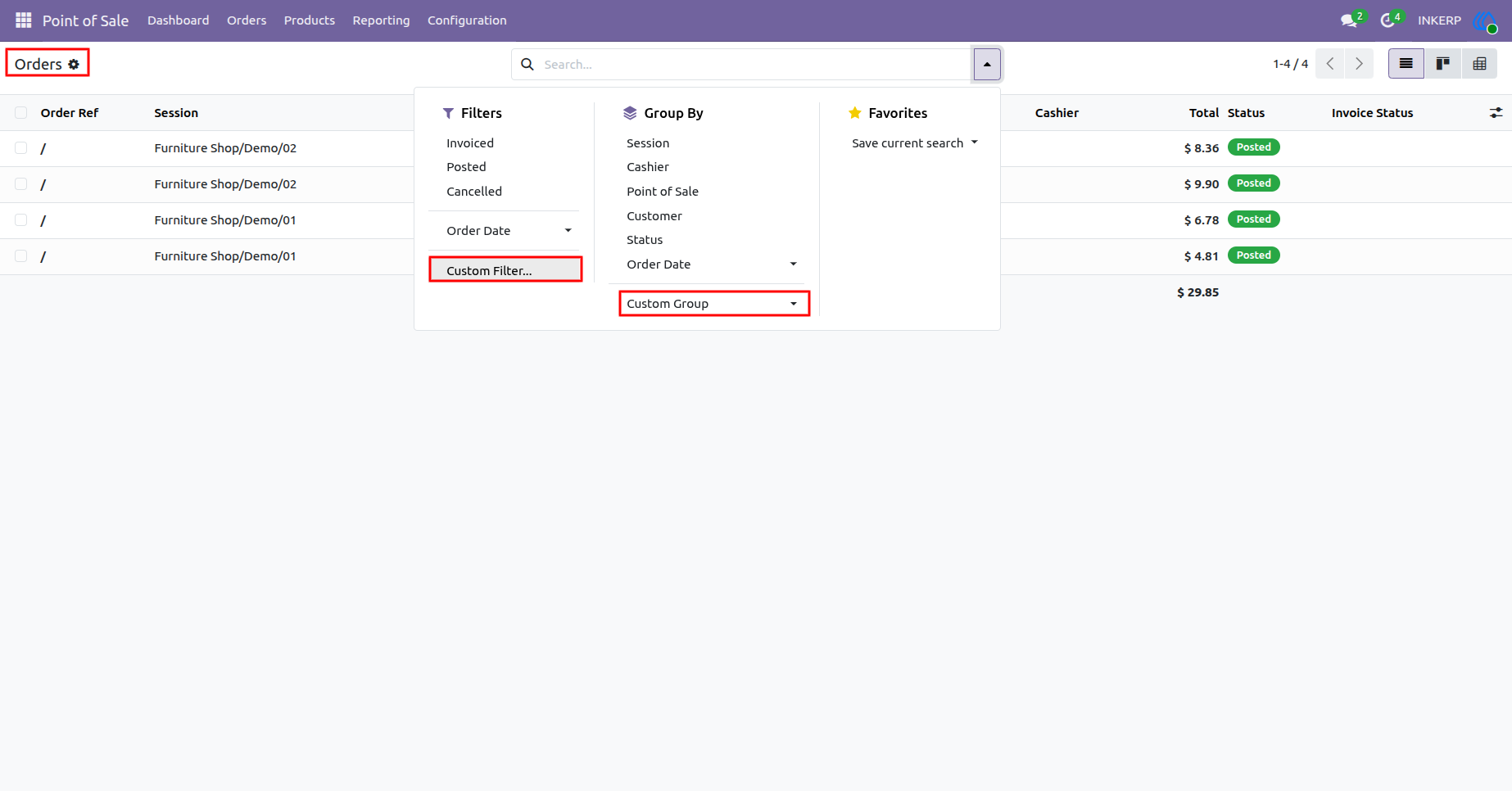Collapse the search options dropdown toggle
This screenshot has height=791, width=1512.
coord(987,64)
